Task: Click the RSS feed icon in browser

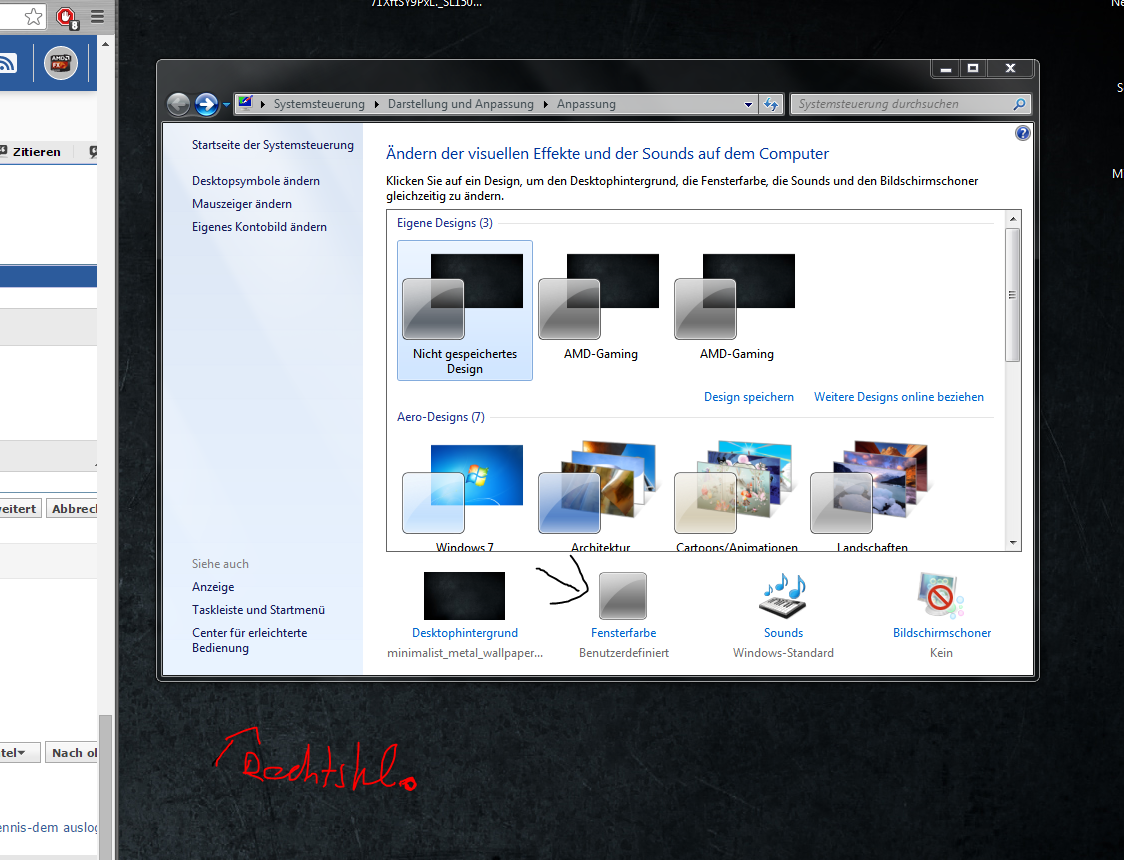Action: (7, 64)
